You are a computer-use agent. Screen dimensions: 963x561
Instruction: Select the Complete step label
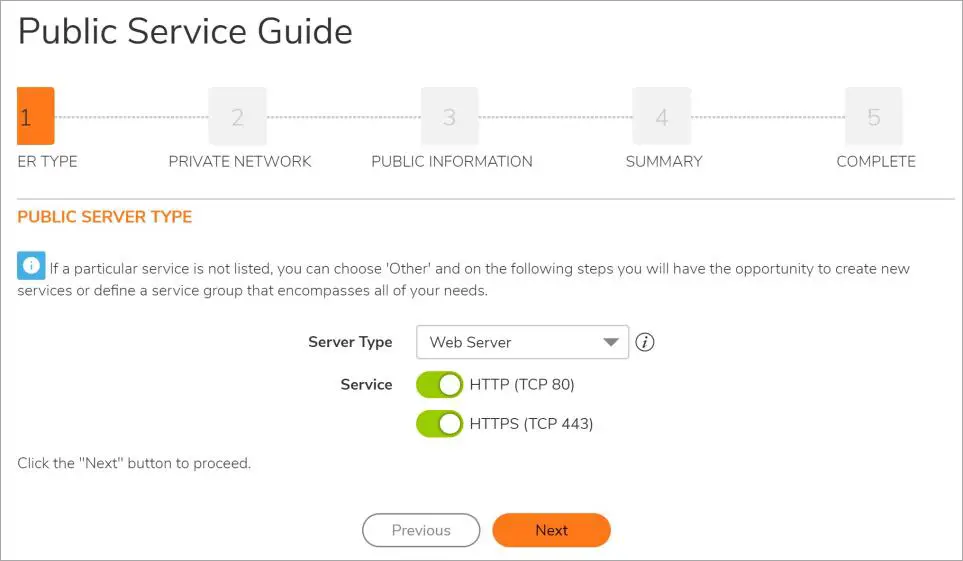coord(876,161)
